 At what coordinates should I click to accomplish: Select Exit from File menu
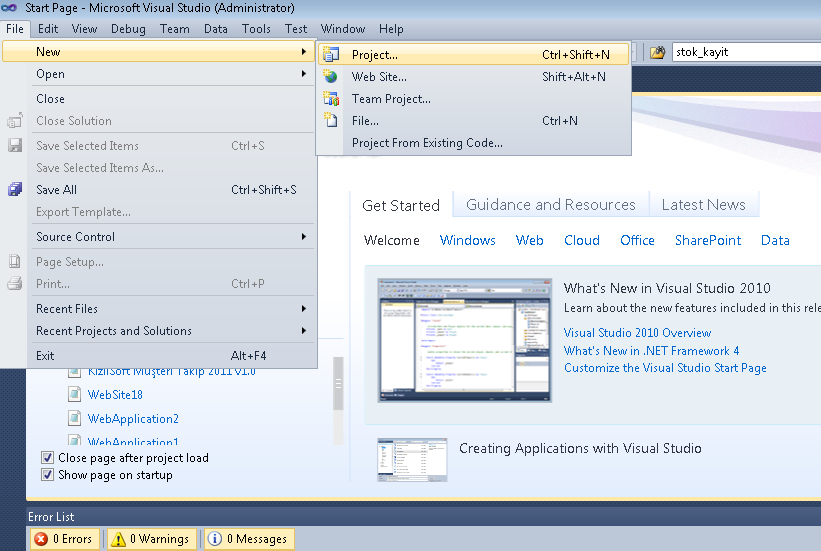(x=159, y=356)
